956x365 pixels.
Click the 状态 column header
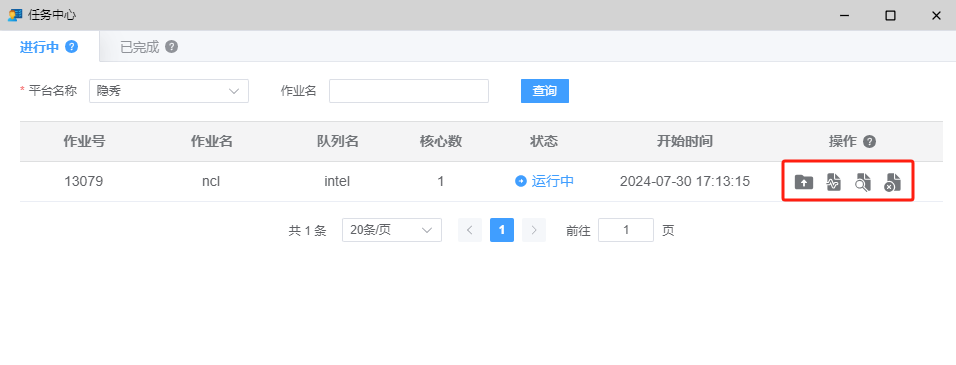point(544,141)
